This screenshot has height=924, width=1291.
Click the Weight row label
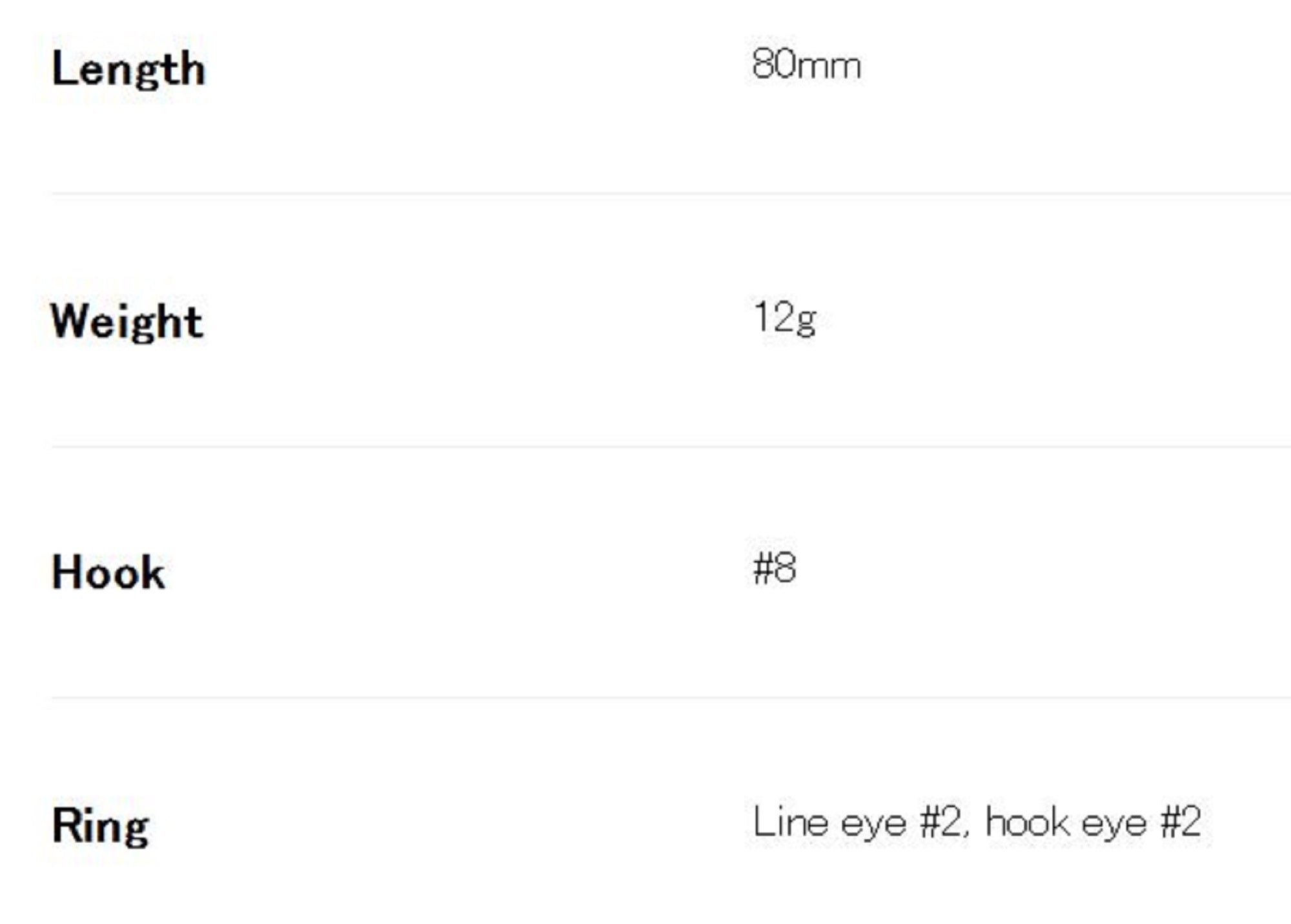pos(127,321)
